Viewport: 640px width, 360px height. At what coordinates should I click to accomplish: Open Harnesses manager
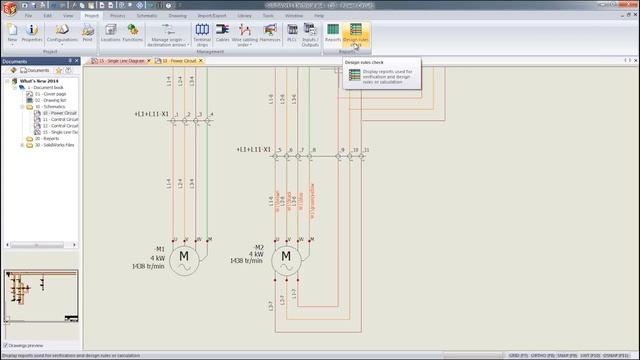pyautogui.click(x=270, y=33)
